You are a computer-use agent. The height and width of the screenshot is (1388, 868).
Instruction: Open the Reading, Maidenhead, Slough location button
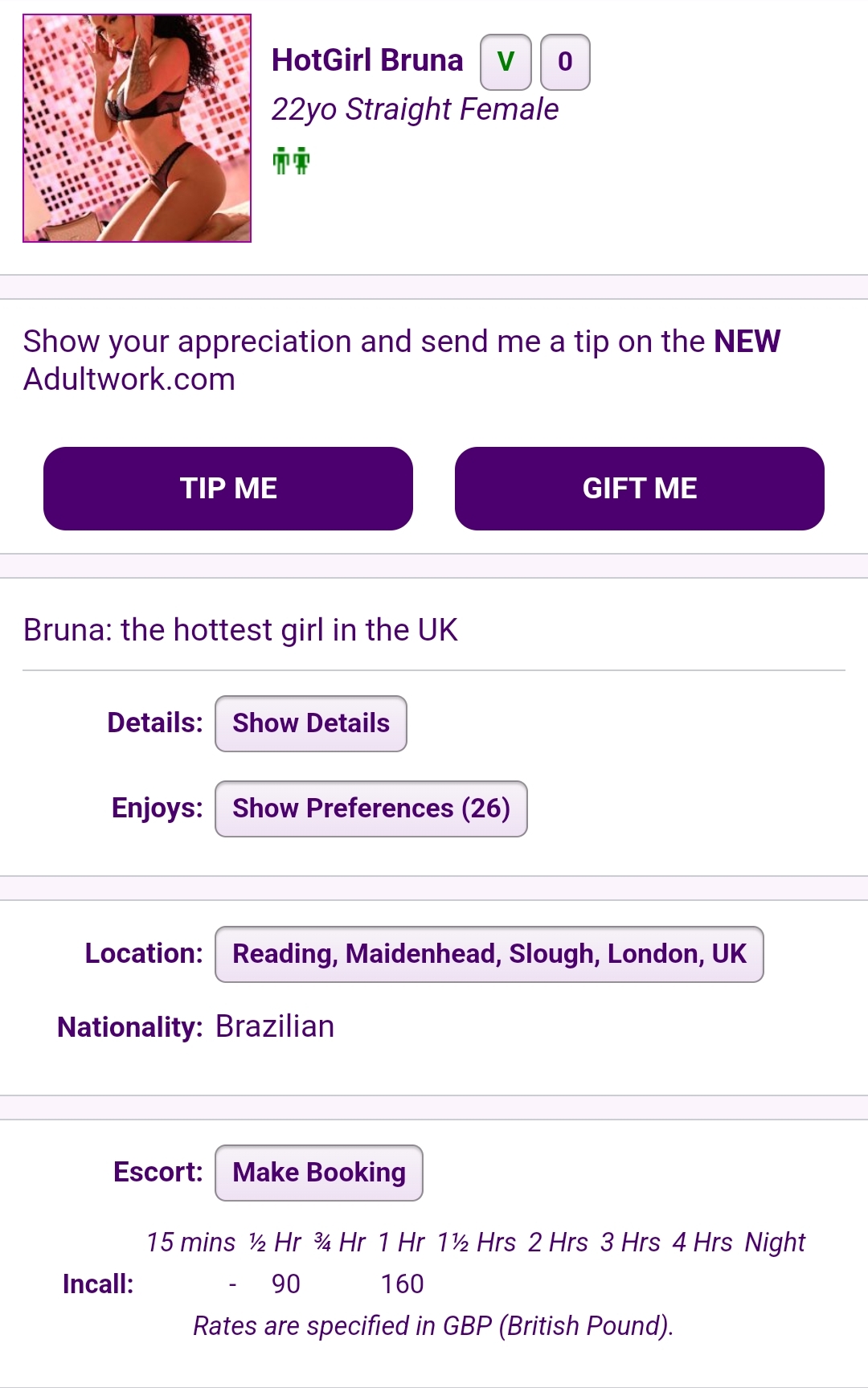489,954
